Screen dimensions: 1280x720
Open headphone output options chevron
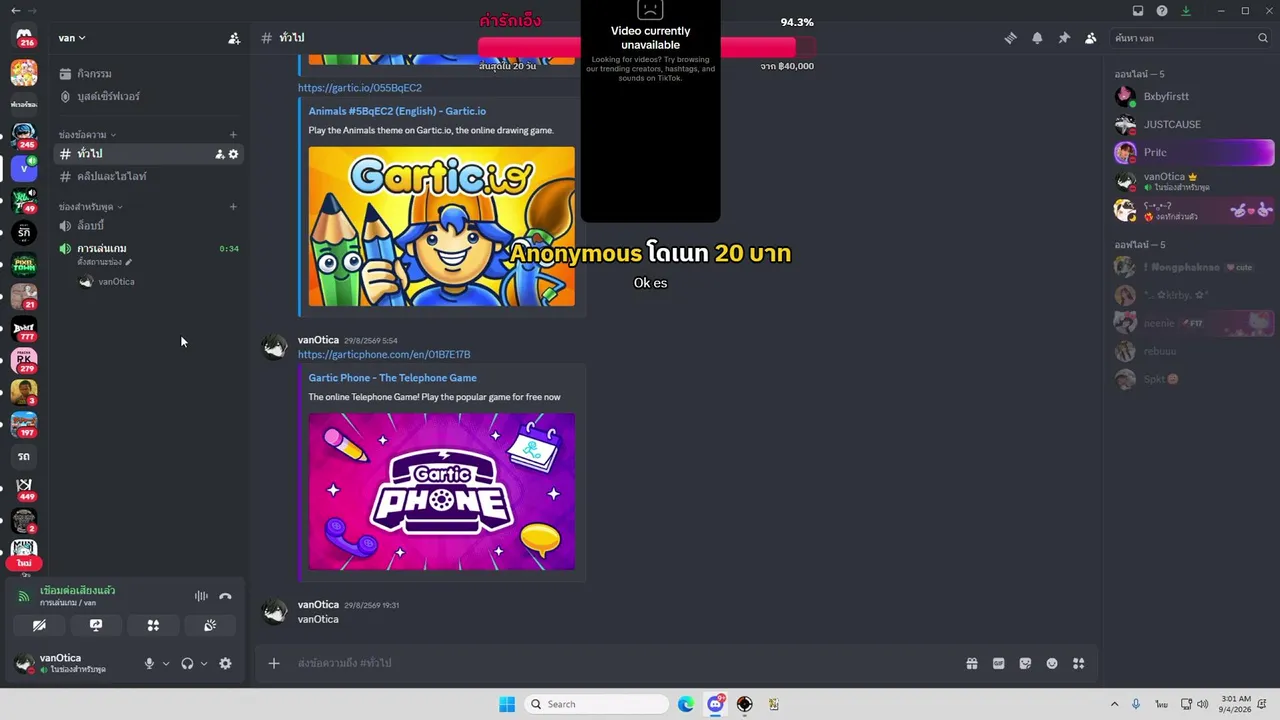pyautogui.click(x=204, y=663)
